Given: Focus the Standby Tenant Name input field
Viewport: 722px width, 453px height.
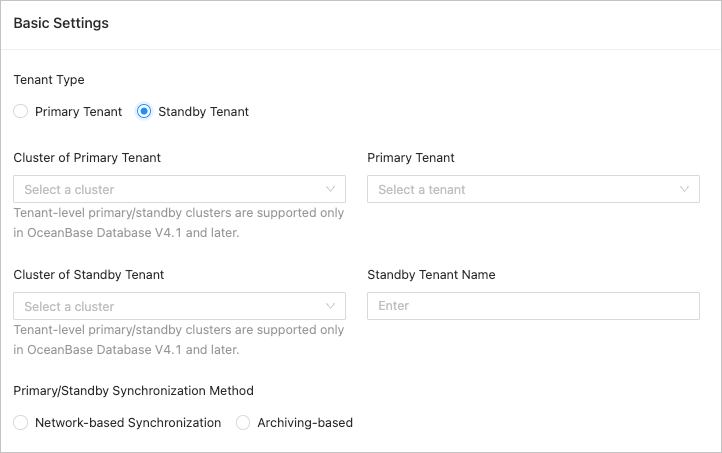Looking at the screenshot, I should 533,306.
